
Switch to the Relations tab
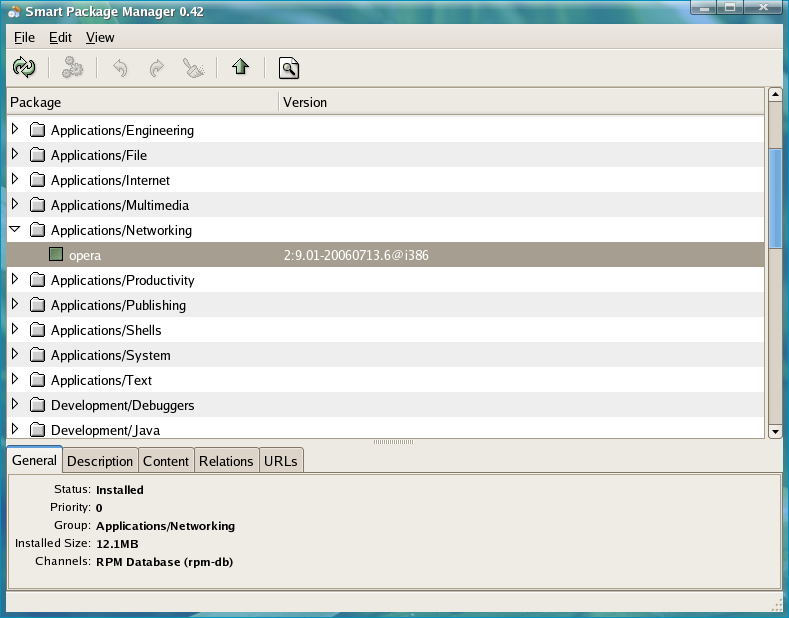click(x=226, y=461)
